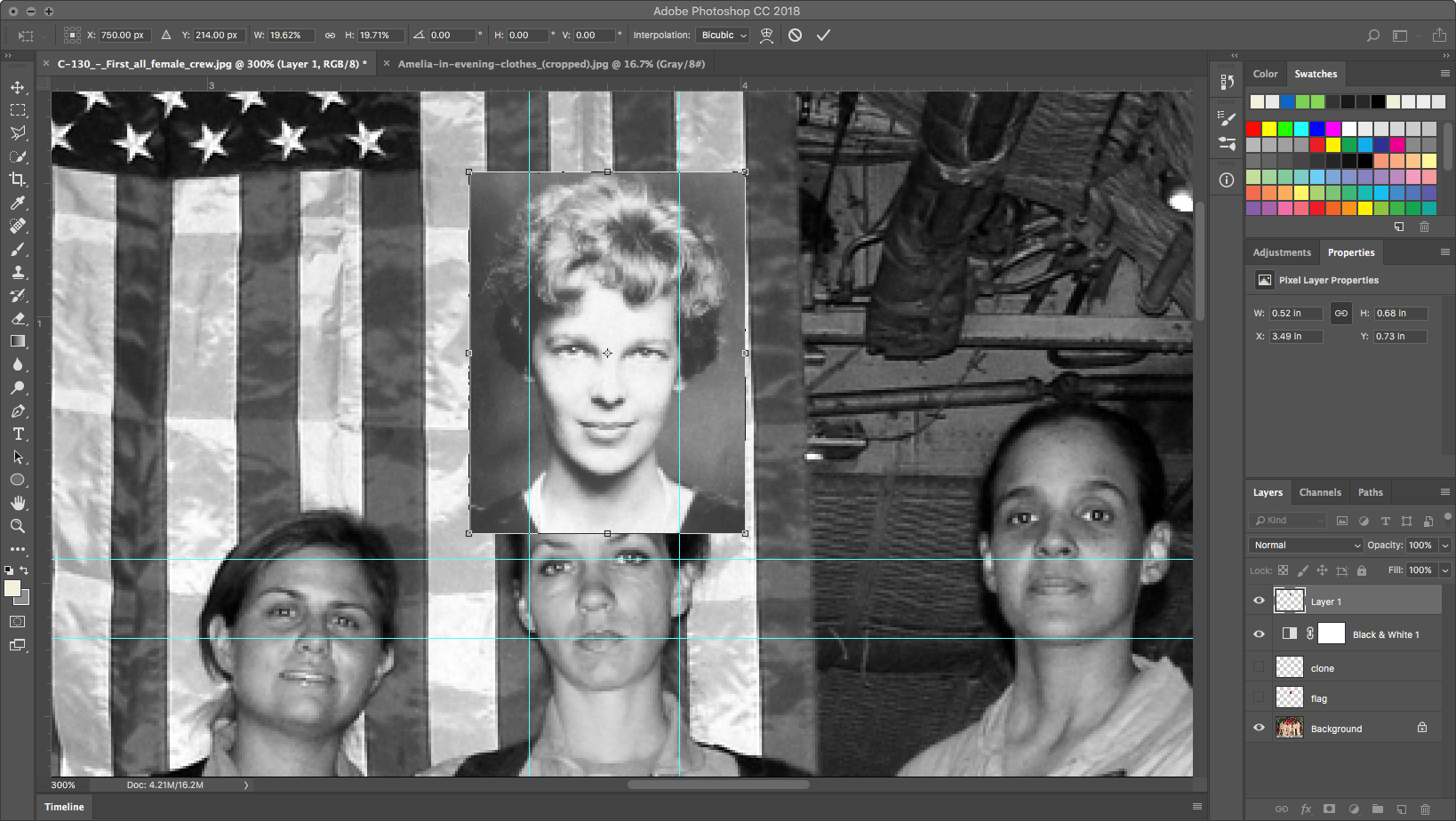Expand the Opacity slider dropdown
The height and width of the screenshot is (821, 1456).
1445,545
